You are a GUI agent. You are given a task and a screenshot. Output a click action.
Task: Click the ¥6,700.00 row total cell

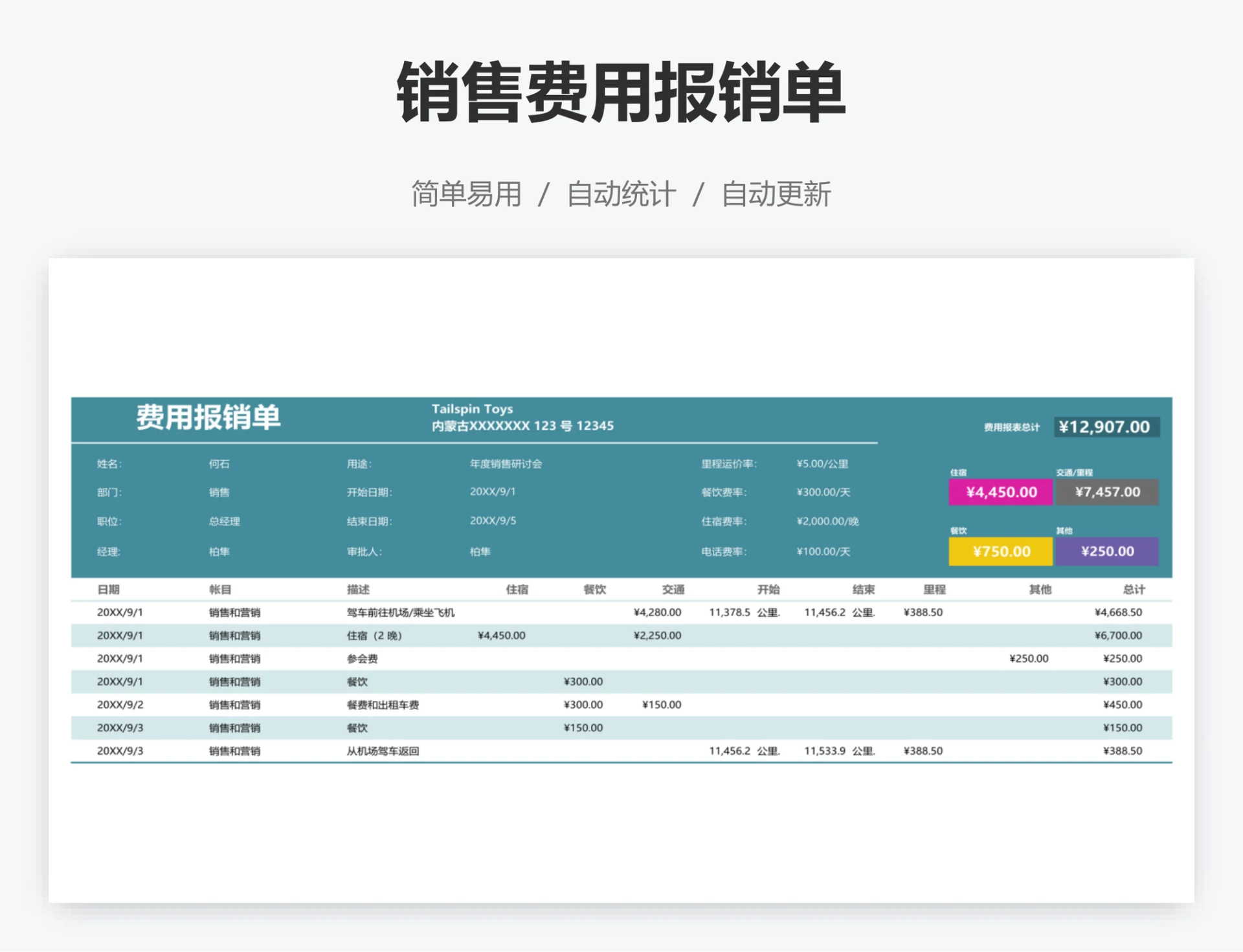pyautogui.click(x=1118, y=636)
